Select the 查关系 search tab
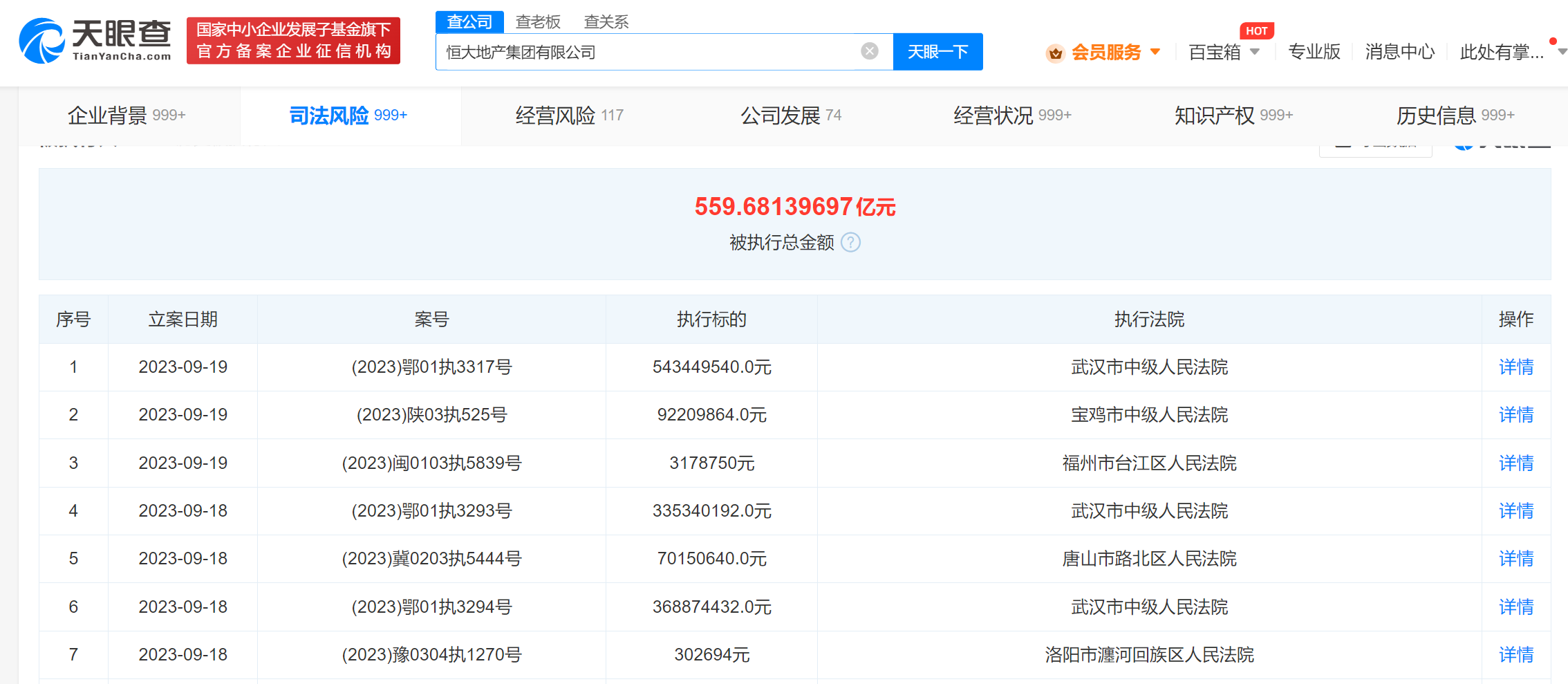1568x684 pixels. 606,22
